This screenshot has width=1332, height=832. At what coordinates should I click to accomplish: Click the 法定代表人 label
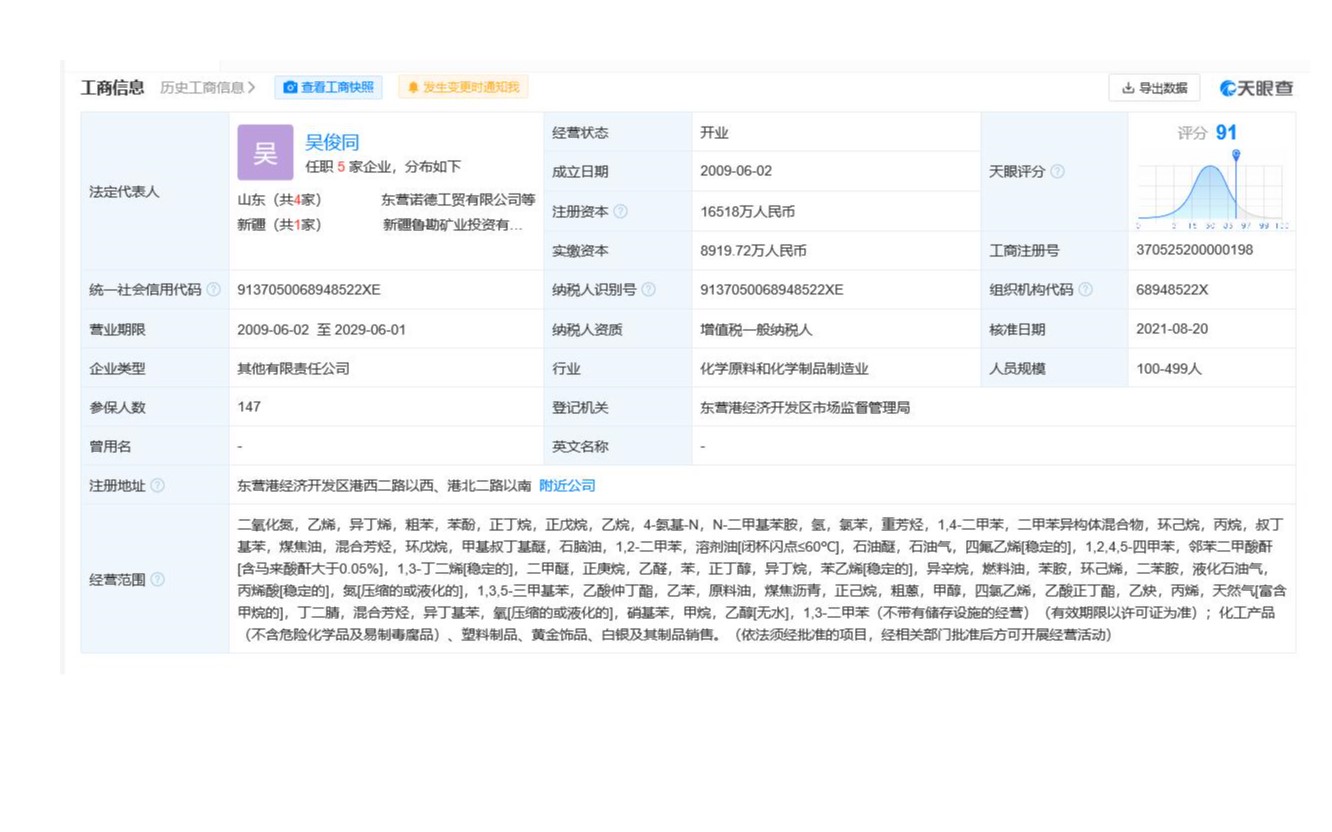tap(124, 192)
